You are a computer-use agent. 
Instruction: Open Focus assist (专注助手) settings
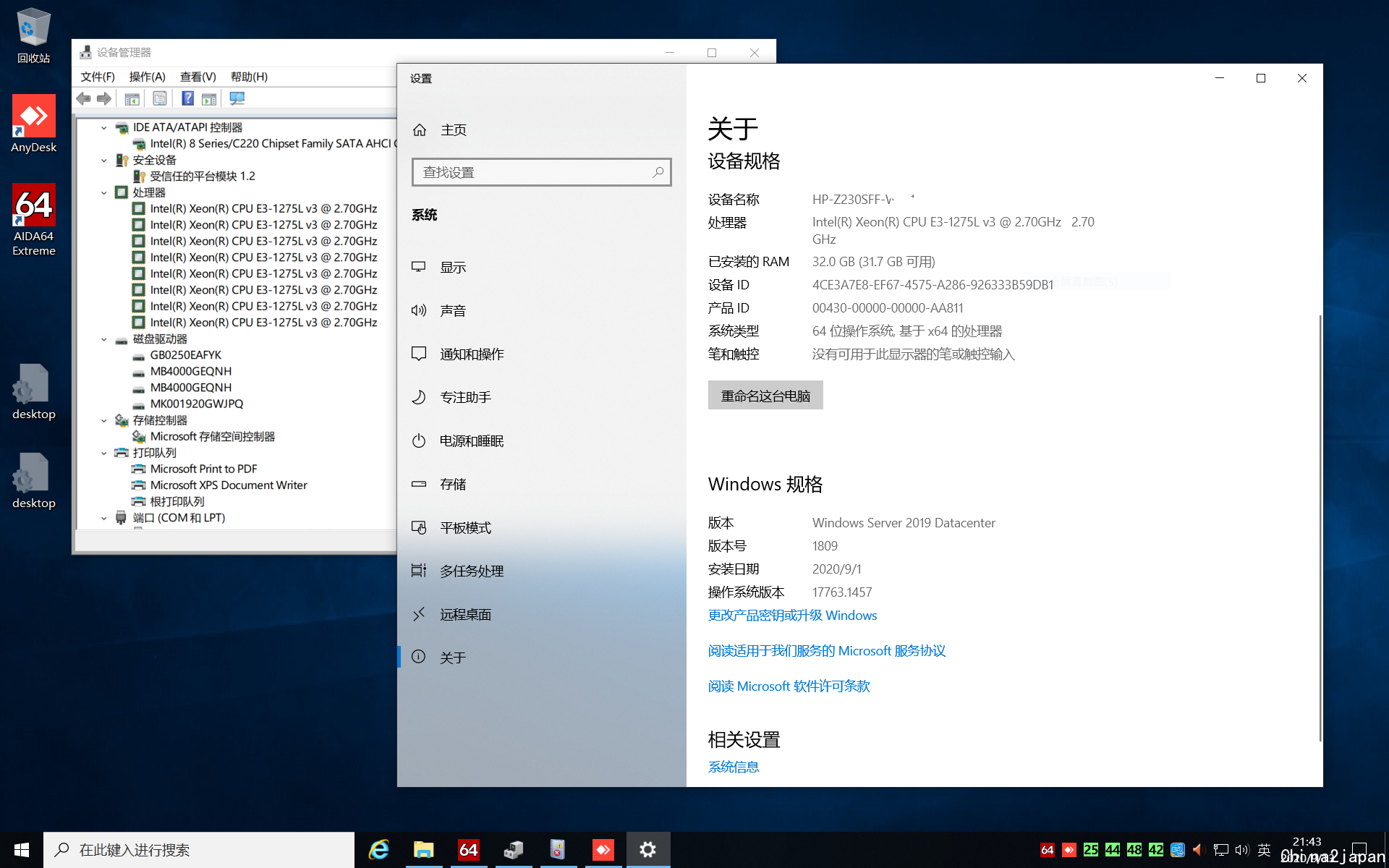click(541, 398)
